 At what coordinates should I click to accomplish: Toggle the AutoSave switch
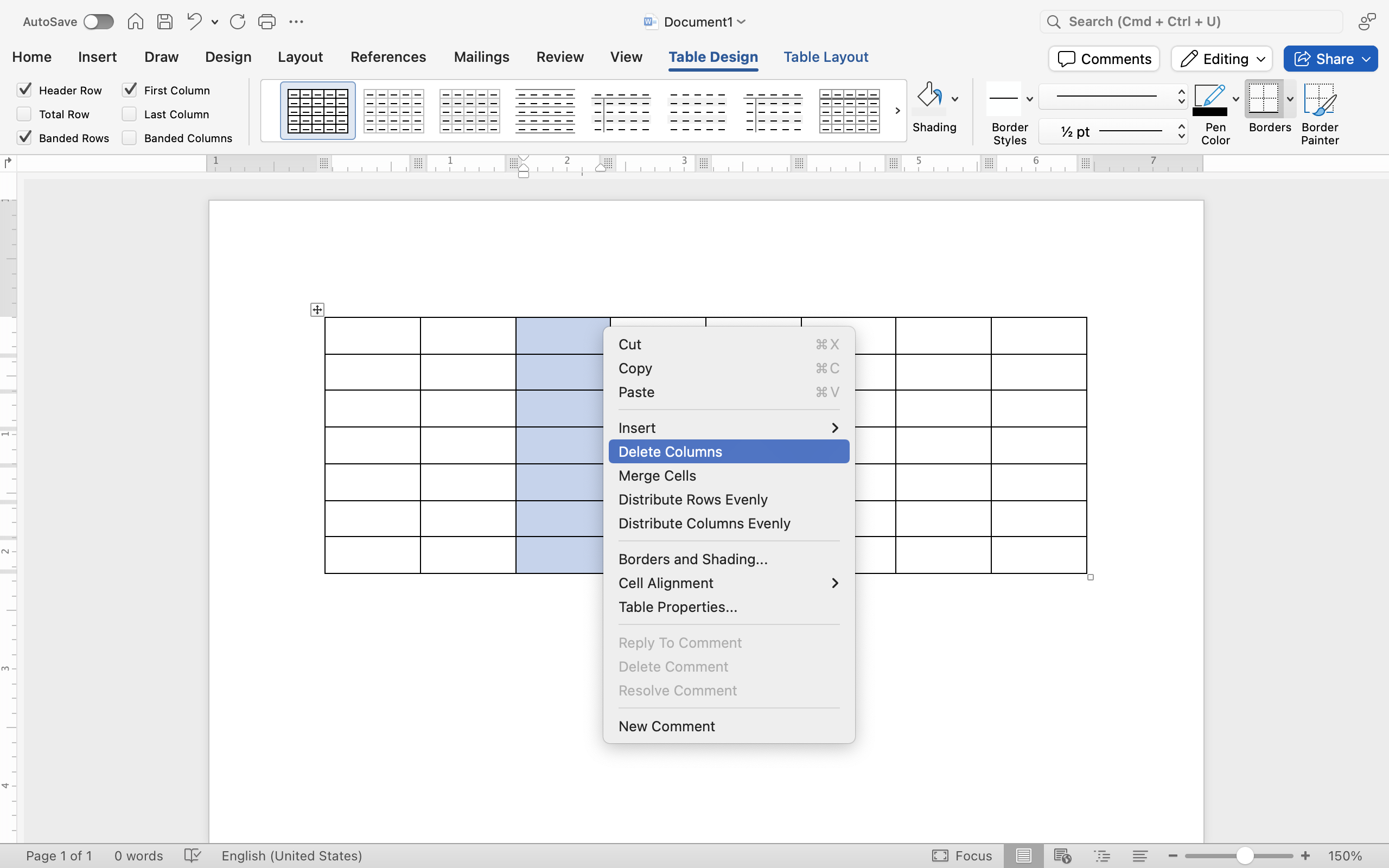(x=99, y=22)
